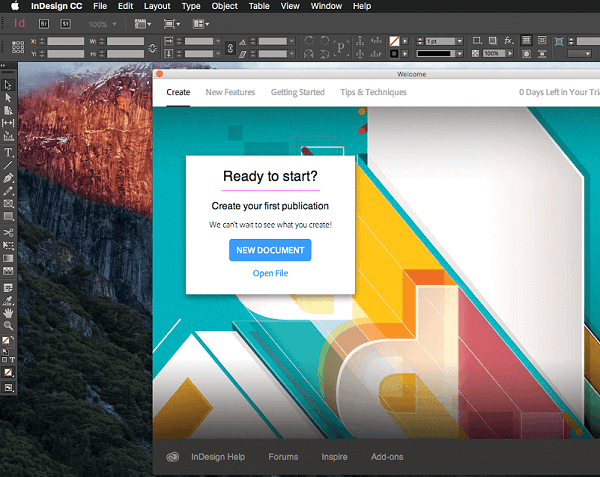The image size is (600, 477).
Task: Select the Gradient Feather tool
Action: point(8,271)
